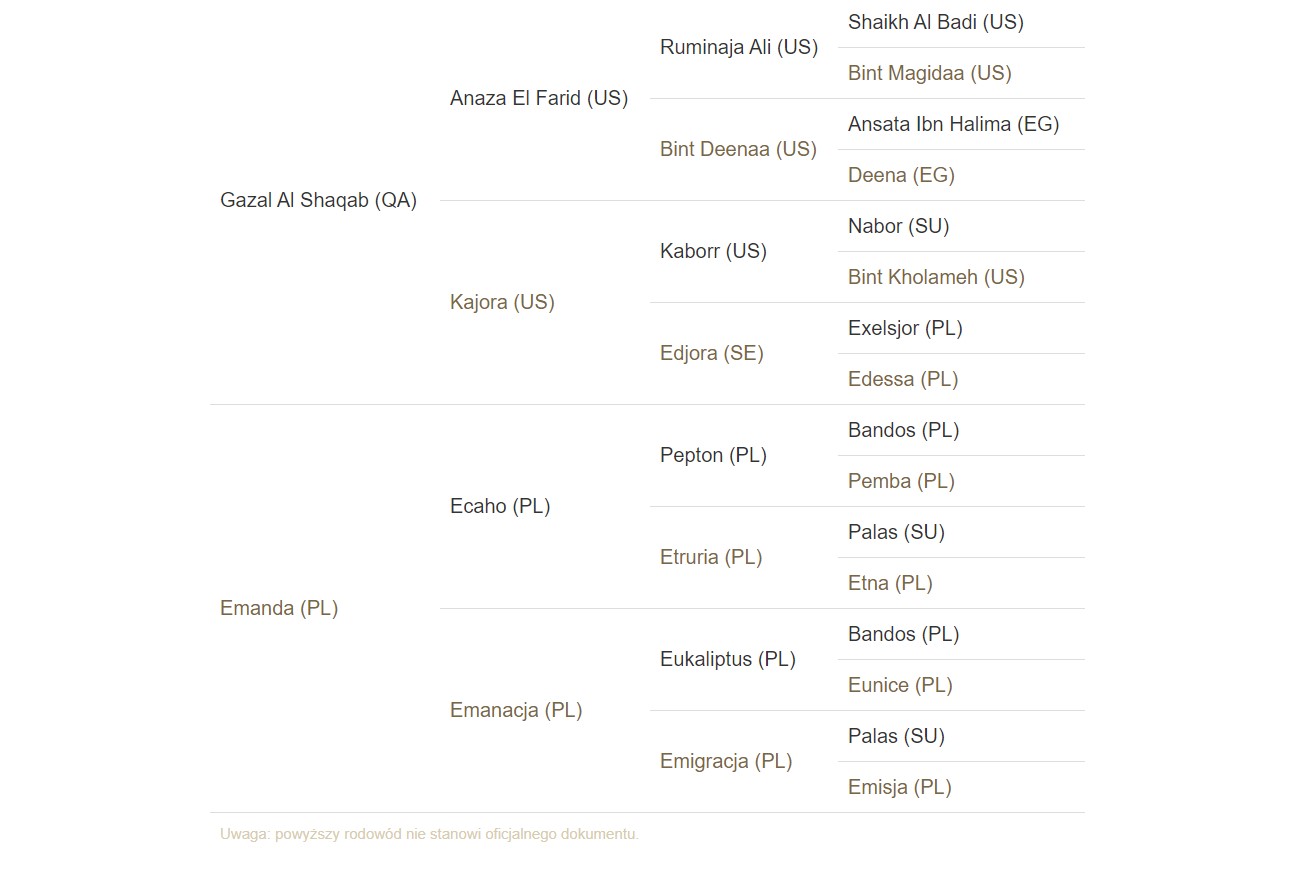Viewport: 1298px width, 875px height.
Task: Click Eunice (PL) ancestor
Action: click(x=900, y=685)
